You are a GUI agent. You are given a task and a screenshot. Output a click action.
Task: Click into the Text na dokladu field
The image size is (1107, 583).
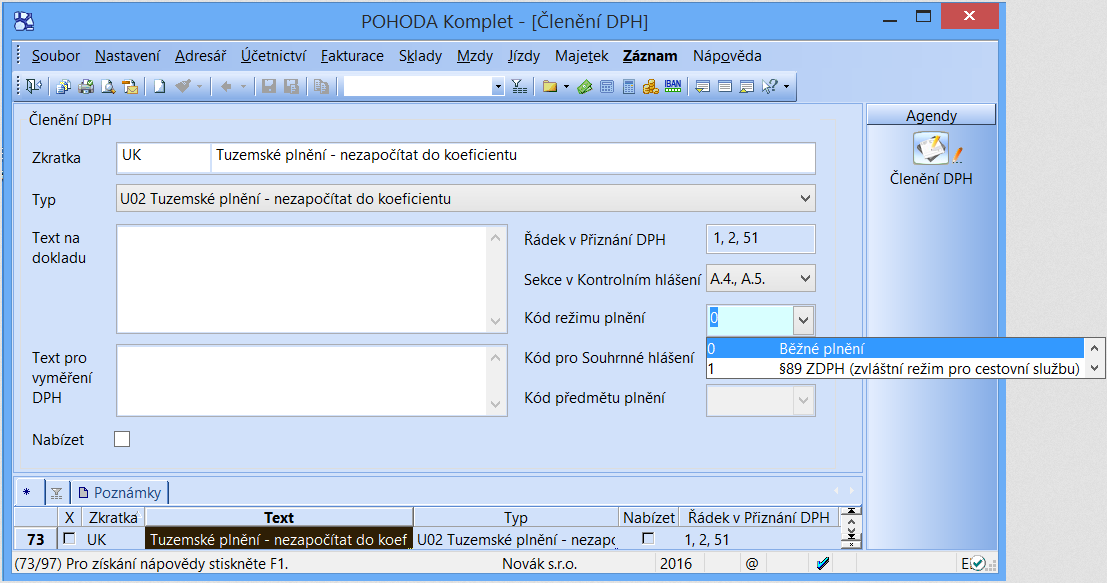tap(302, 278)
